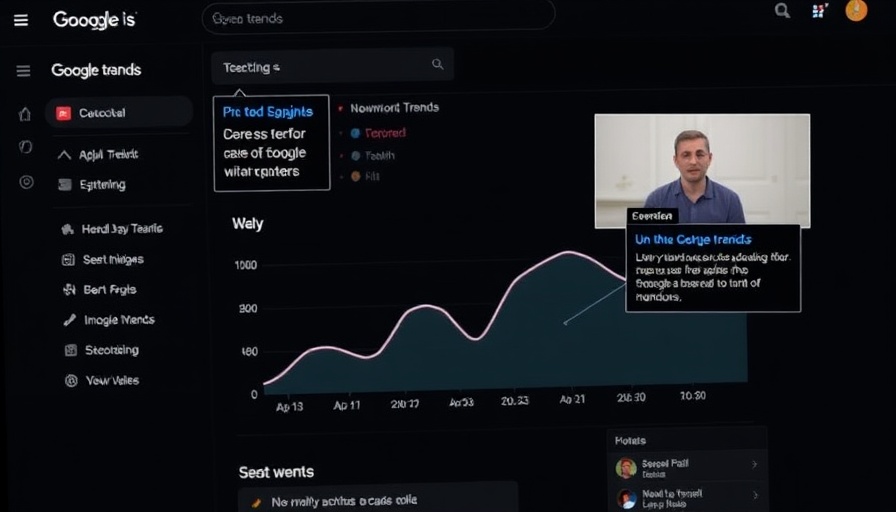Click the leaf-shaped icon in the rail
Screen dimensions: 896x512
[26, 147]
